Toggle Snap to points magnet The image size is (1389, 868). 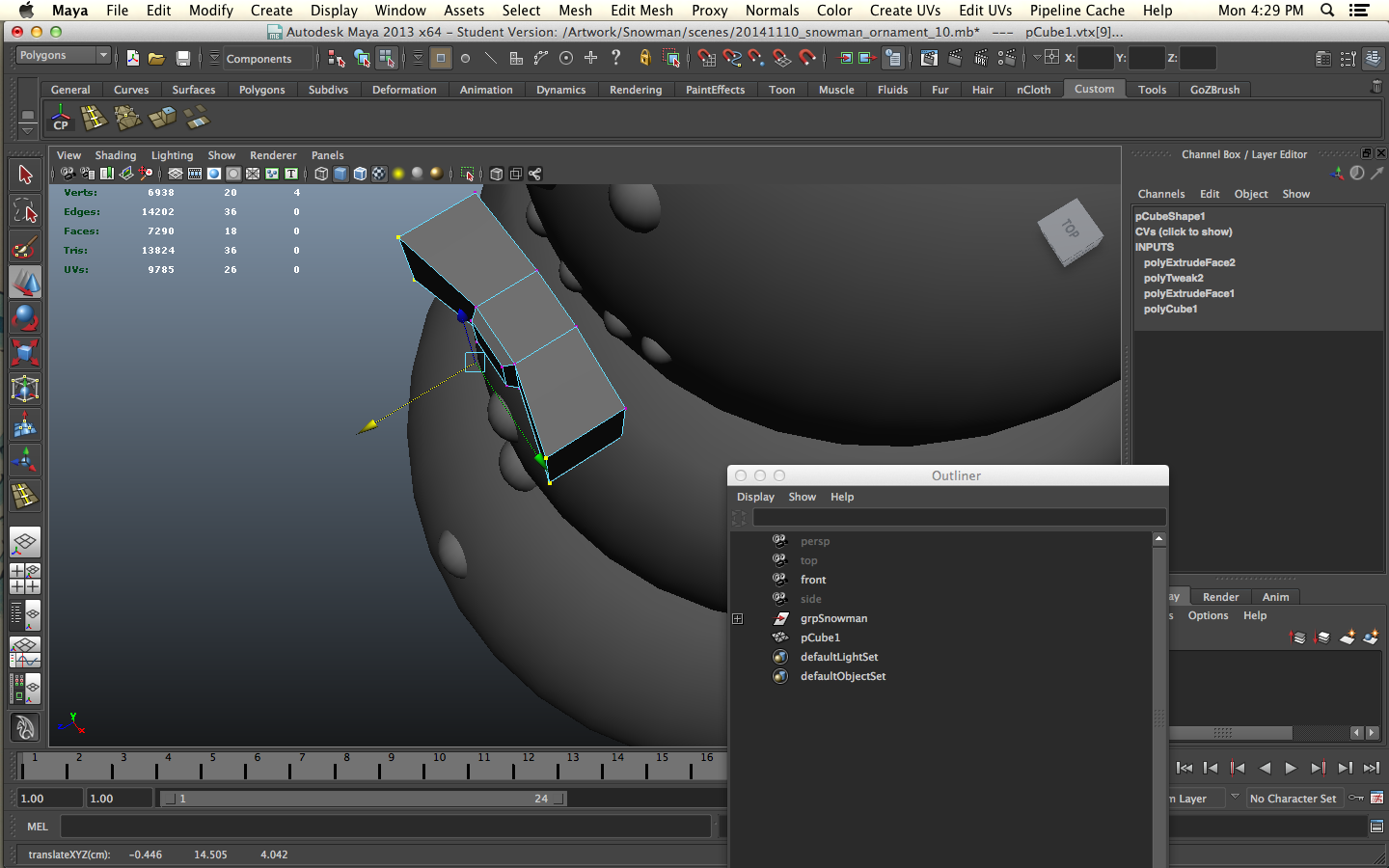click(756, 58)
